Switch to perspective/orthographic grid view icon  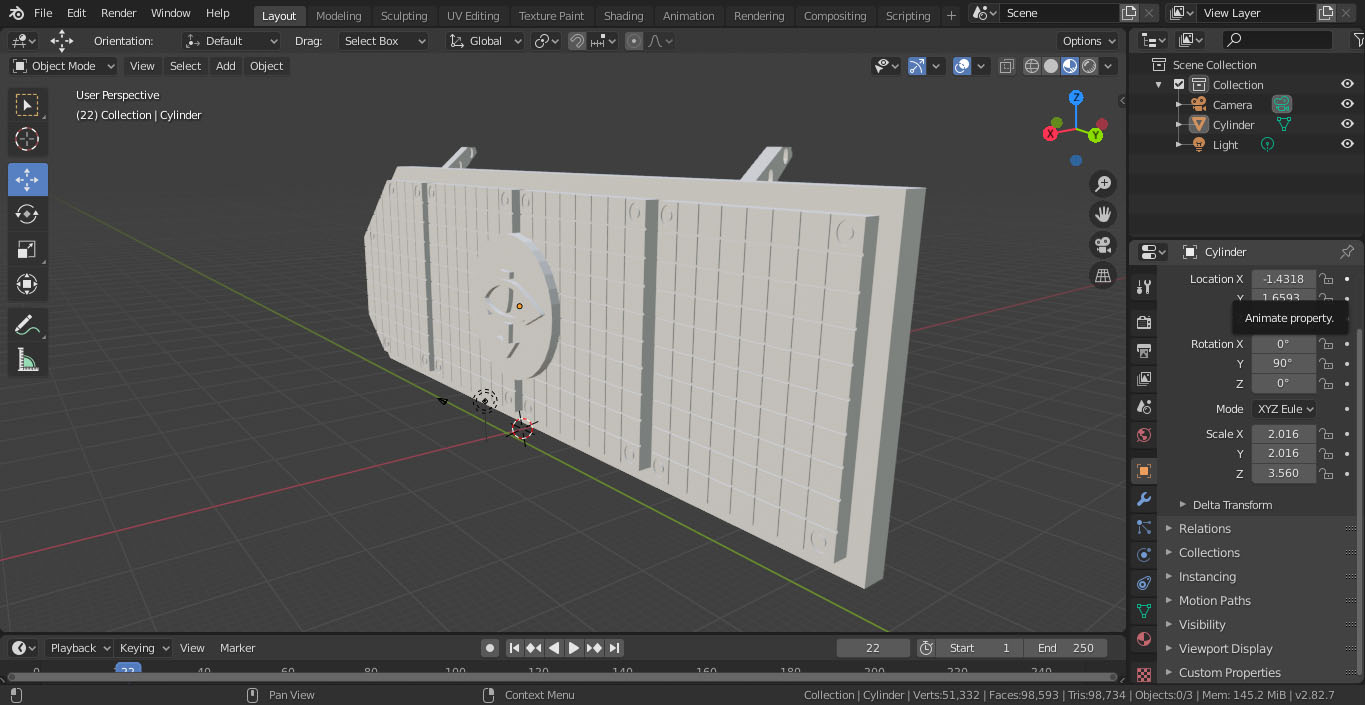pos(1103,276)
